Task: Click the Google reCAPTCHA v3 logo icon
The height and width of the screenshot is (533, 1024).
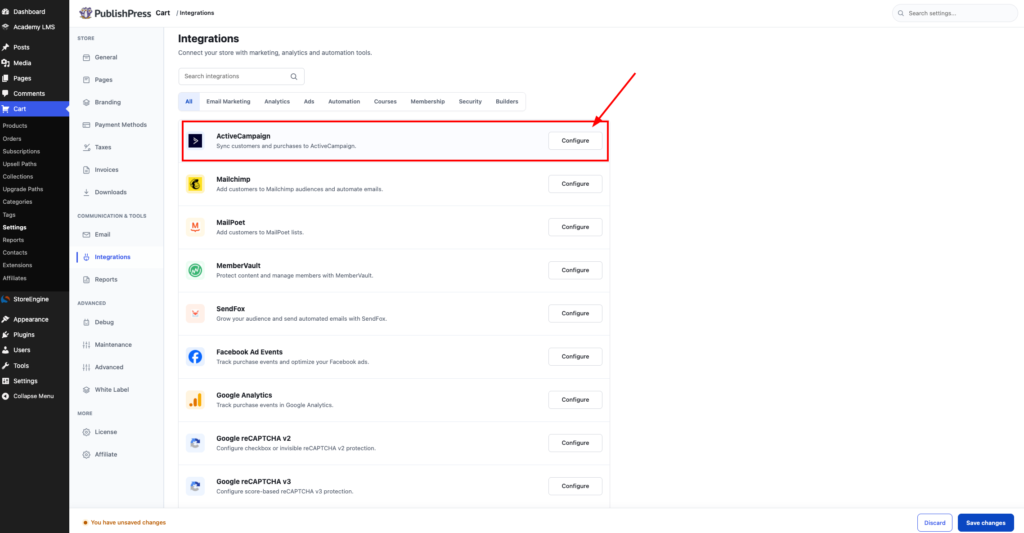Action: click(x=195, y=485)
